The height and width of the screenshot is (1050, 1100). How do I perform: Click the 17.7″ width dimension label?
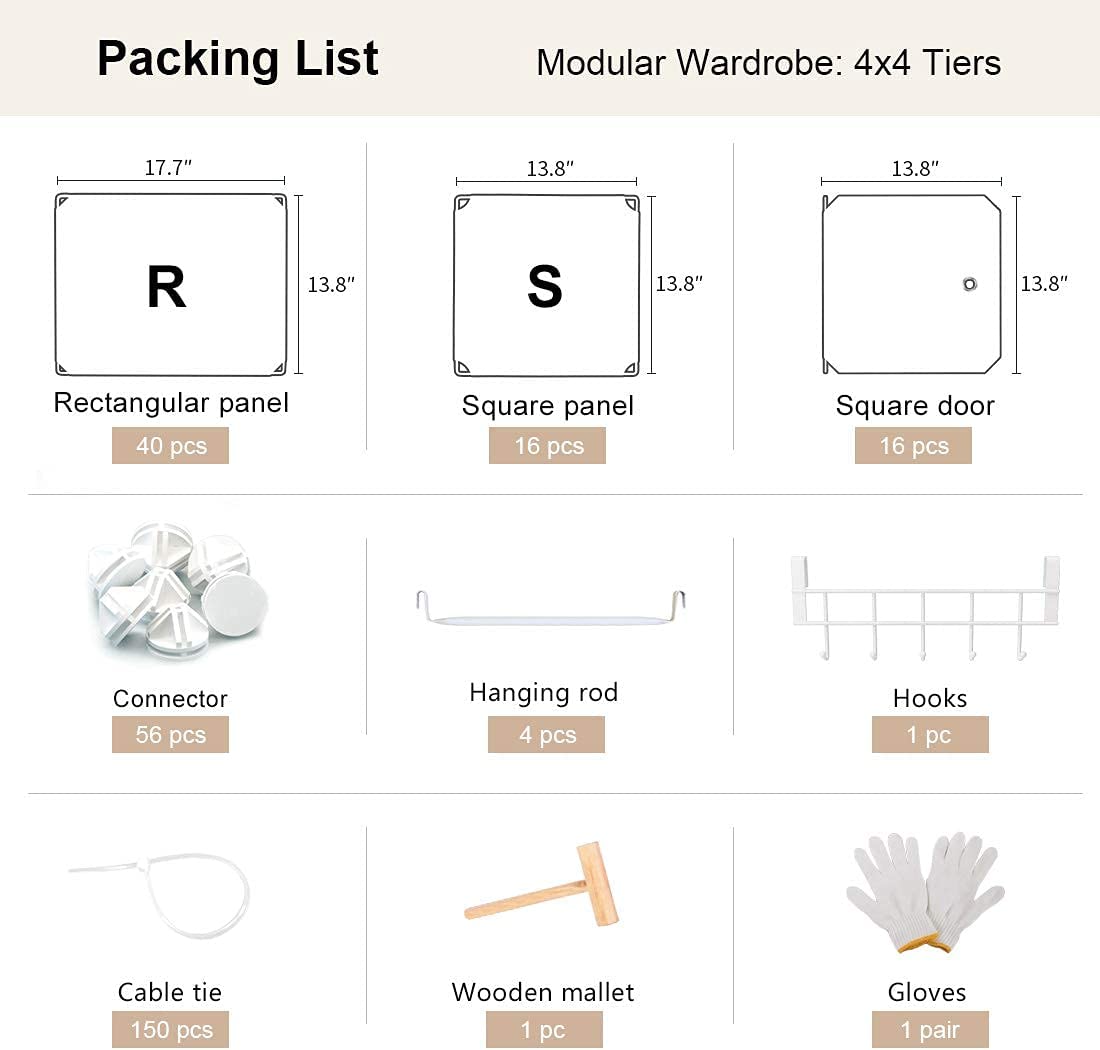point(168,168)
